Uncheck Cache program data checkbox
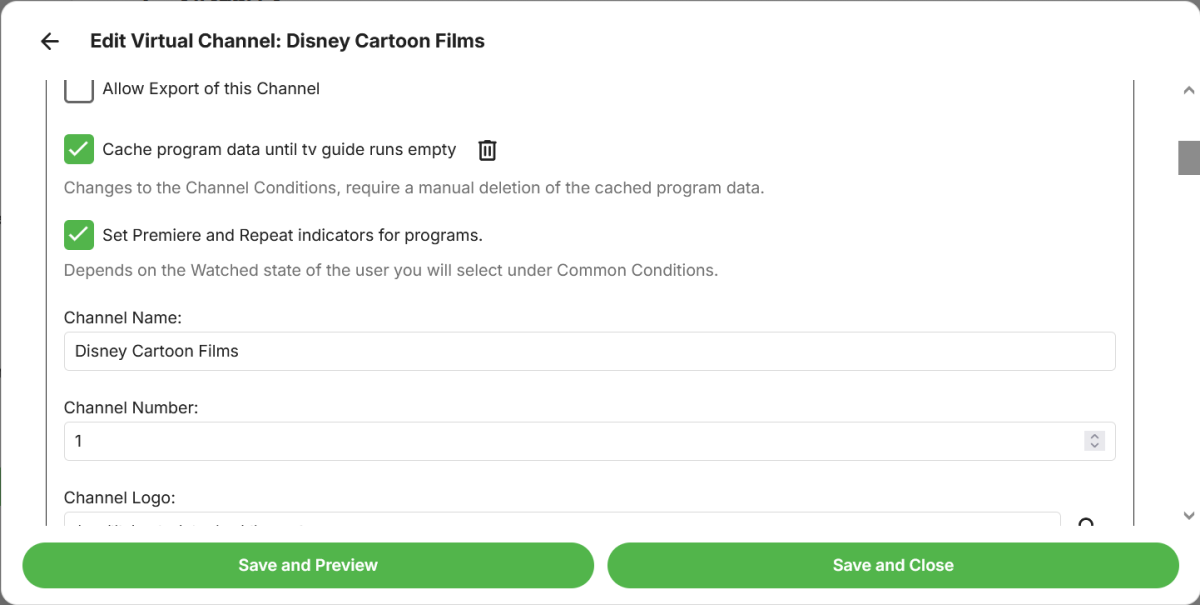 click(79, 150)
